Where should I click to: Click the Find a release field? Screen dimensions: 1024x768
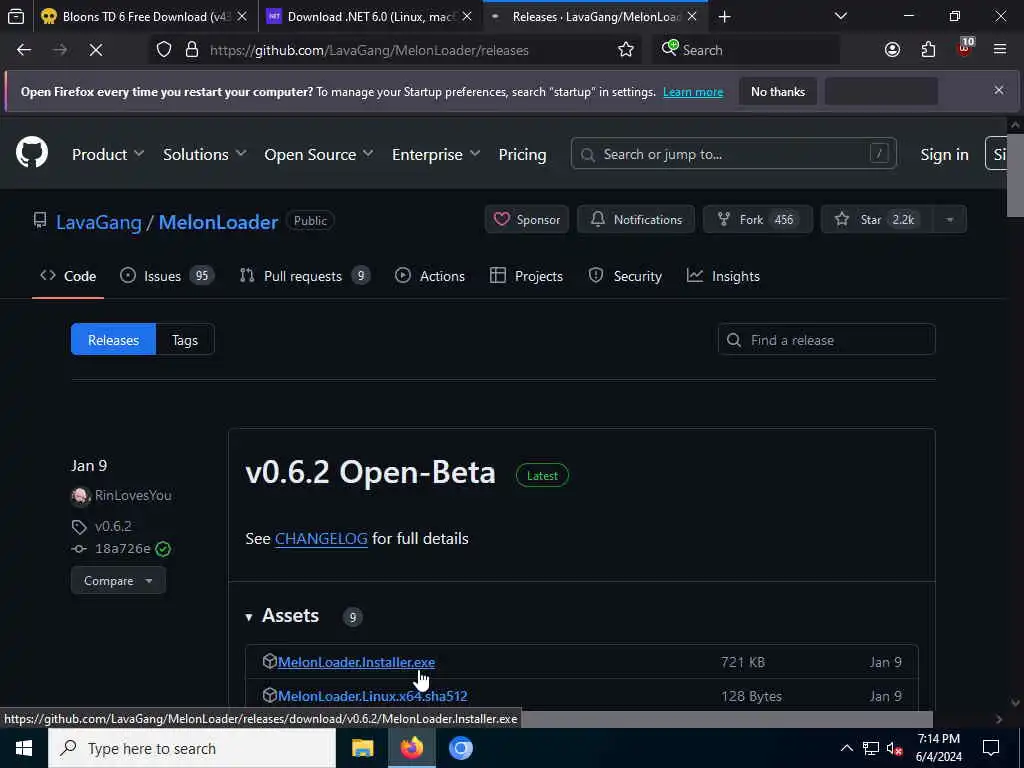826,340
